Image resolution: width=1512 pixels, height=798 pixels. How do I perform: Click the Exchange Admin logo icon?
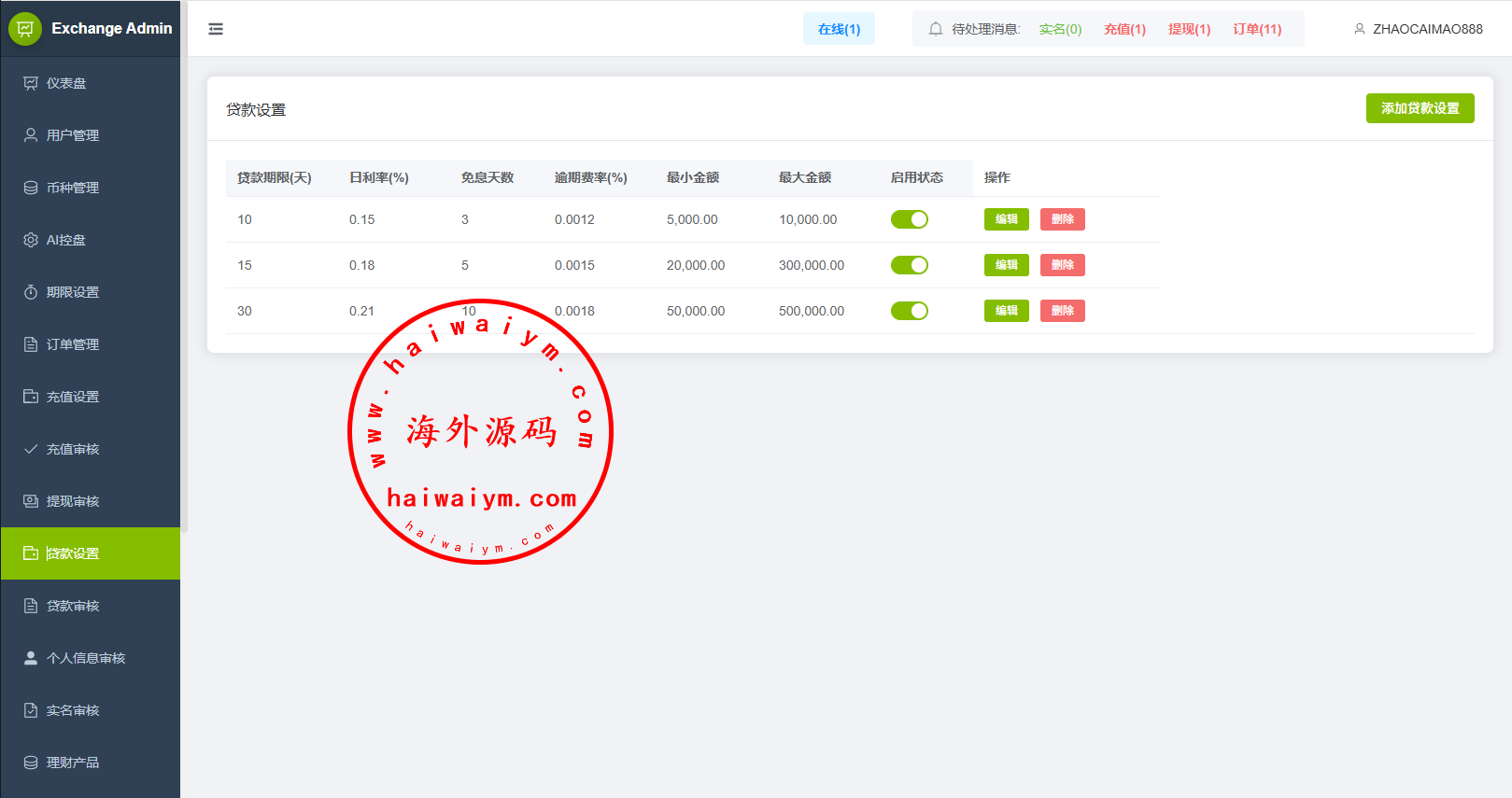[x=25, y=29]
